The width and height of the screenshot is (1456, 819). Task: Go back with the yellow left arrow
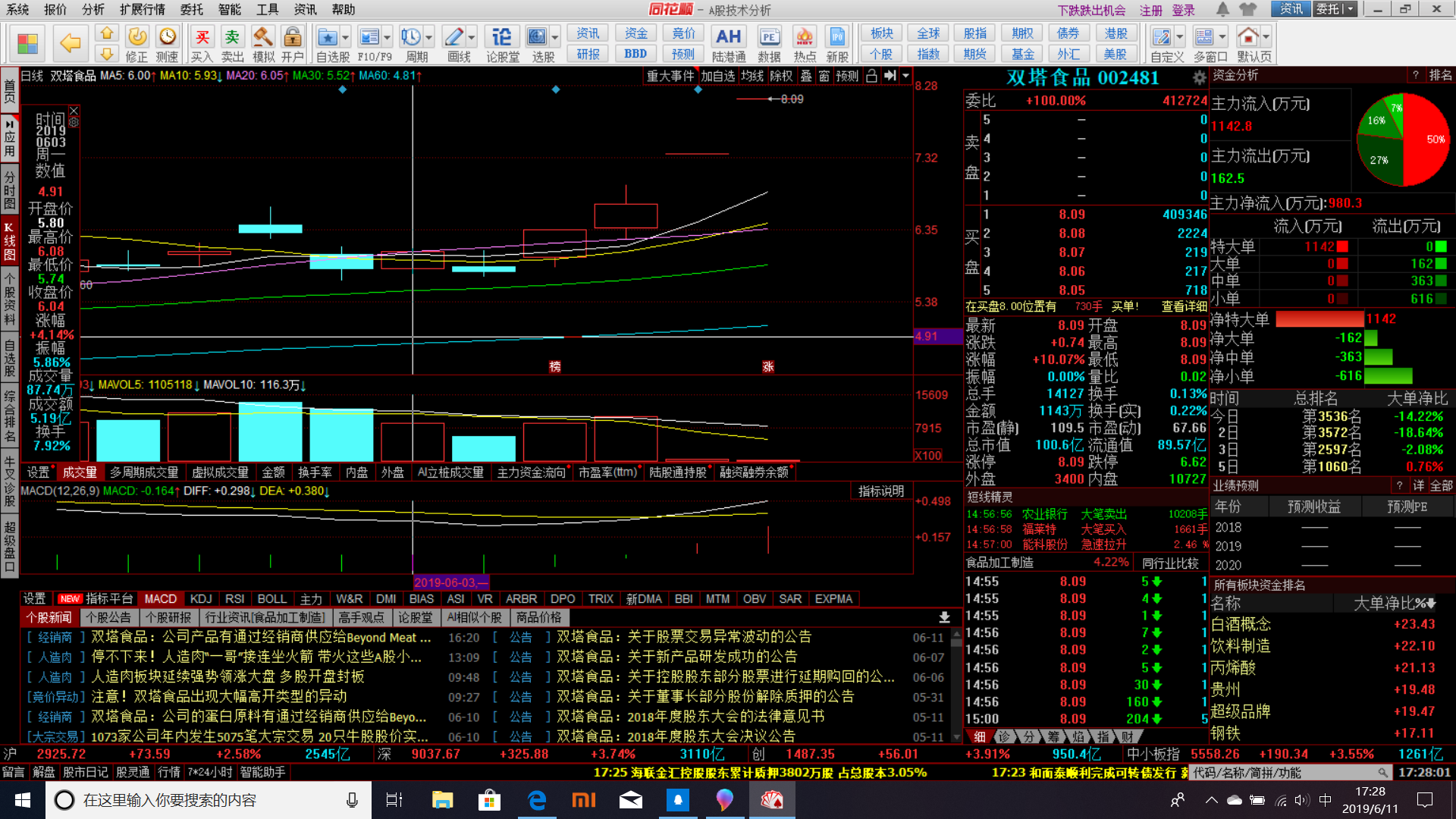click(x=70, y=43)
